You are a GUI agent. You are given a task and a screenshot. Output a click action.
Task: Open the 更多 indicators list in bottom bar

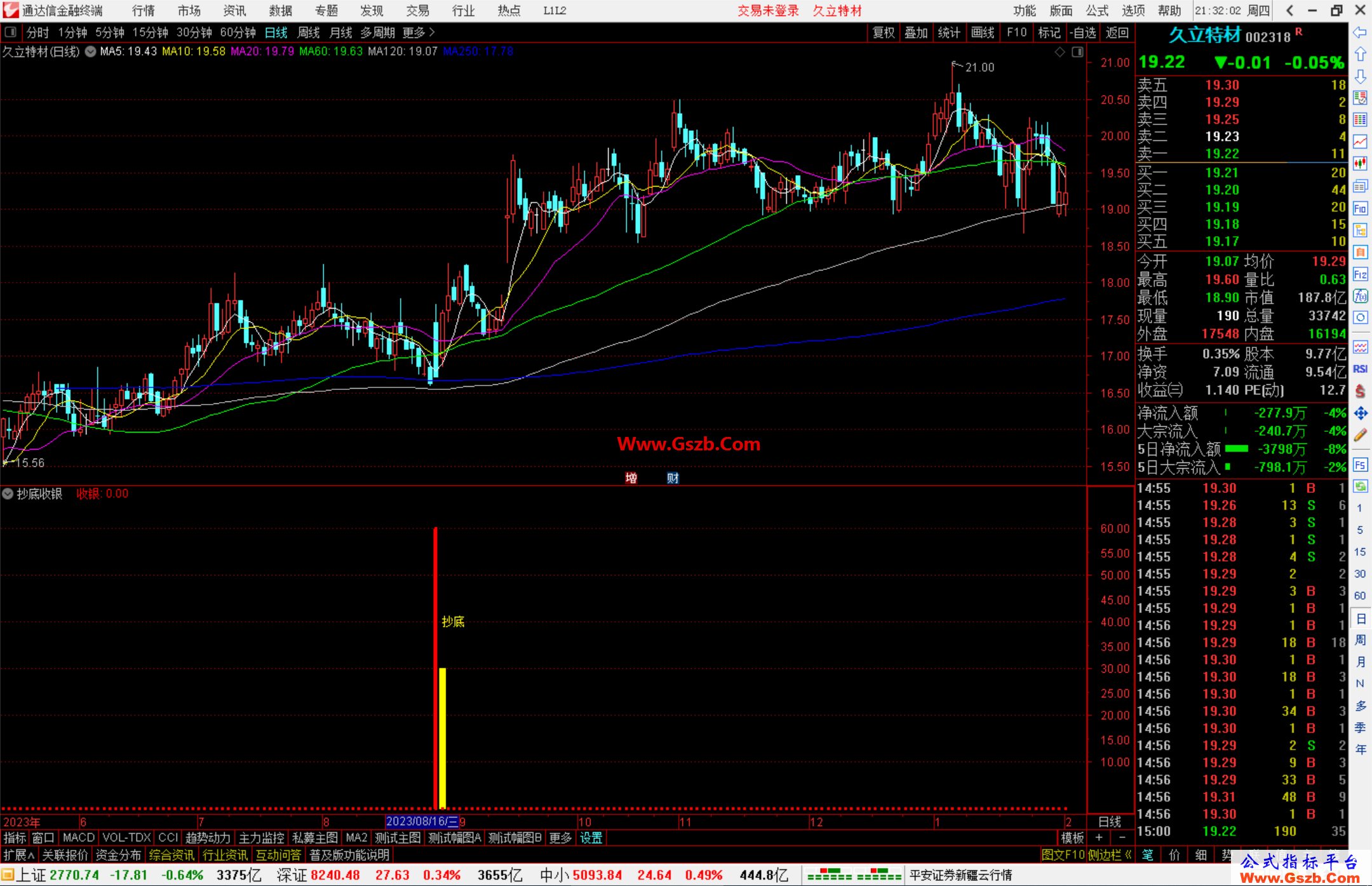(x=560, y=838)
